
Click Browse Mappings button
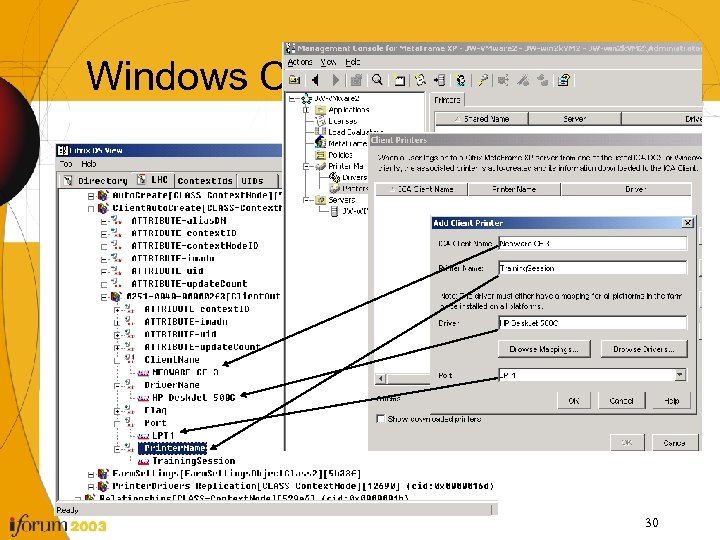(x=544, y=349)
